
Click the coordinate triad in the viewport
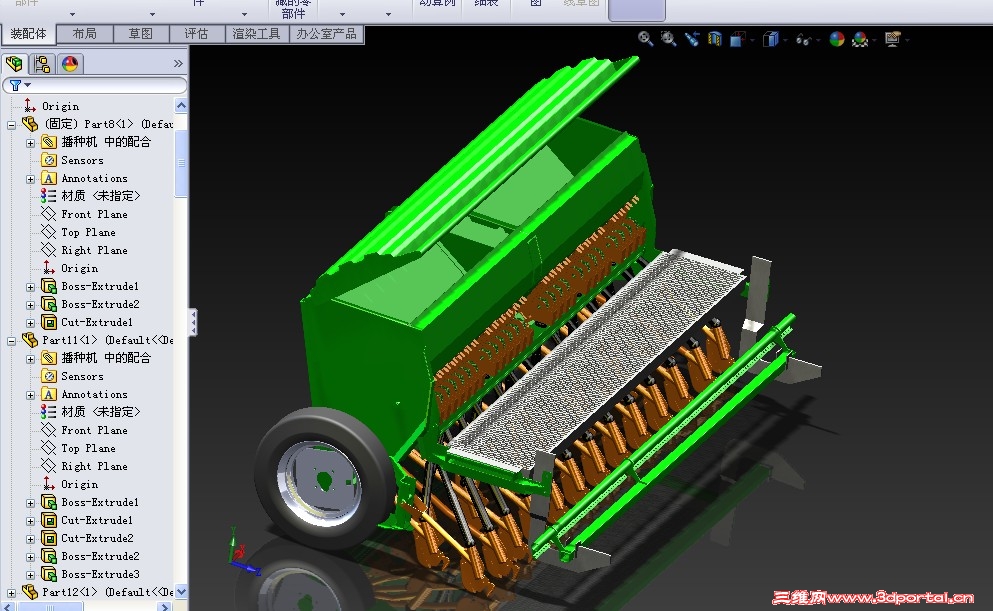point(242,551)
